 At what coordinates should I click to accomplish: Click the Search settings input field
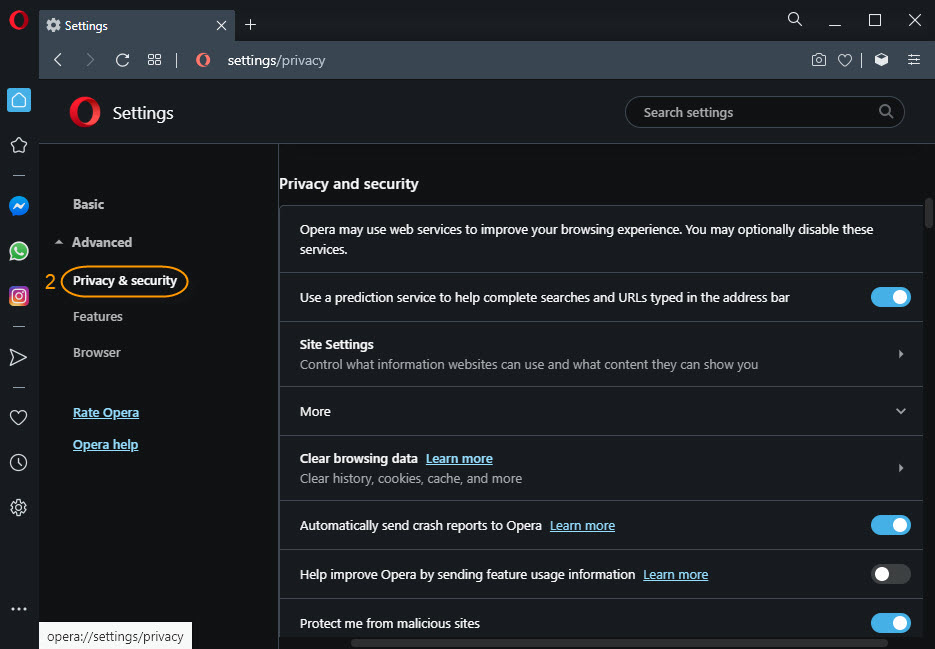[764, 112]
